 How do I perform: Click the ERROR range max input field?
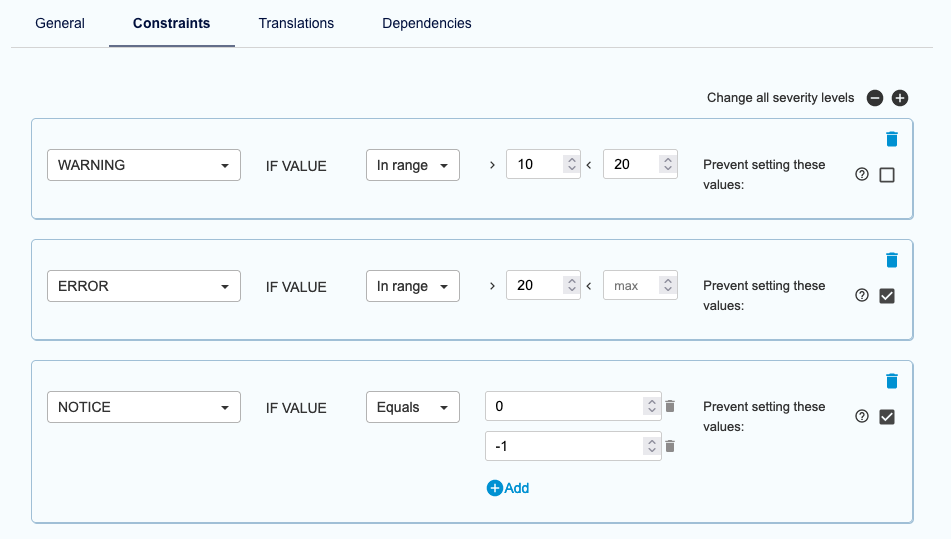click(630, 286)
